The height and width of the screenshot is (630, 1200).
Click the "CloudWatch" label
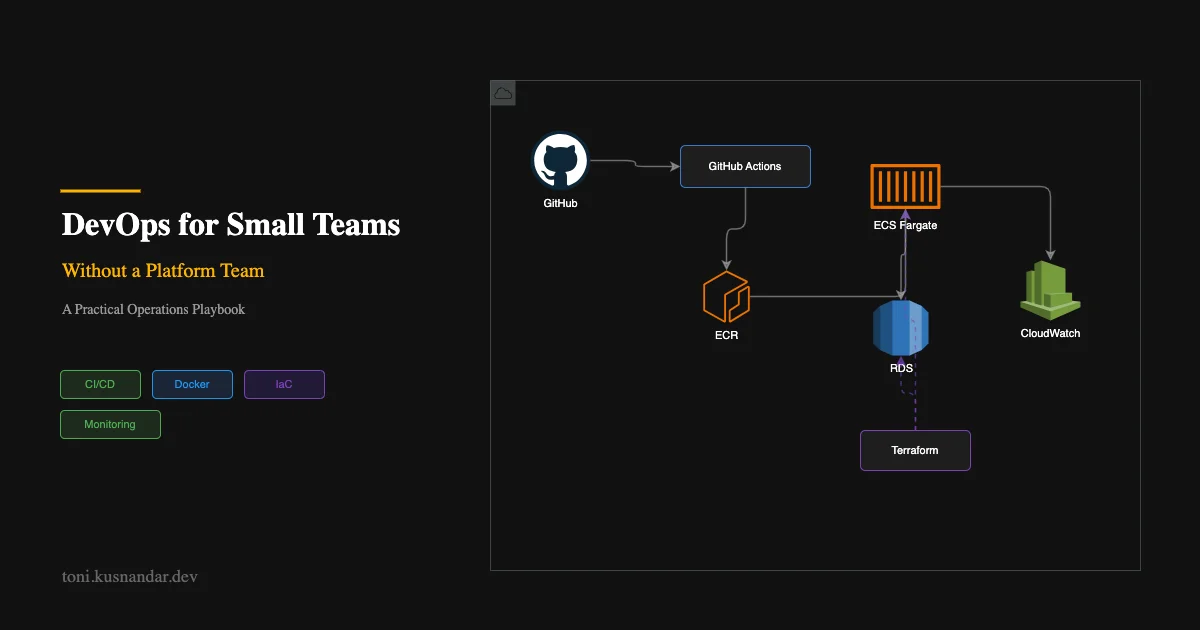[x=1050, y=333]
